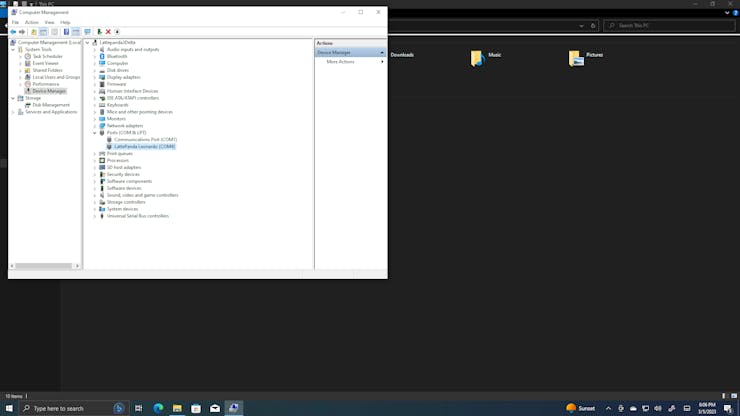Viewport: 740px width, 416px height.
Task: Click the Back arrow in the toolbar
Action: pos(13,32)
